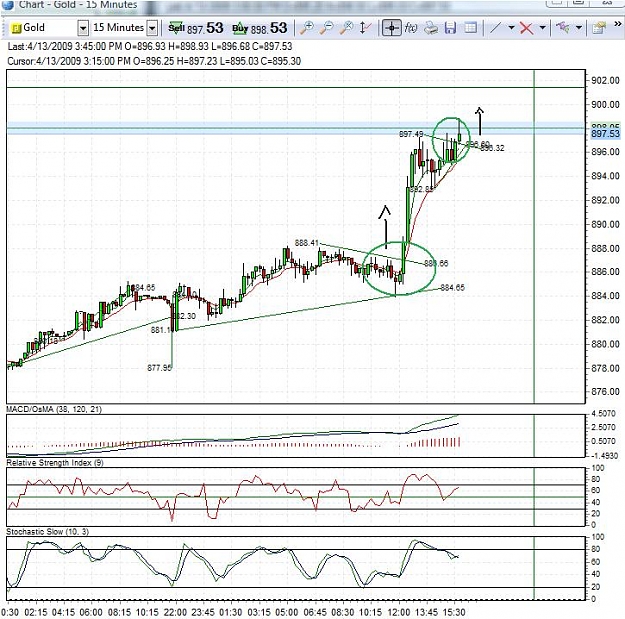Click the red X delete objects icon
625x619 pixels.
point(526,28)
